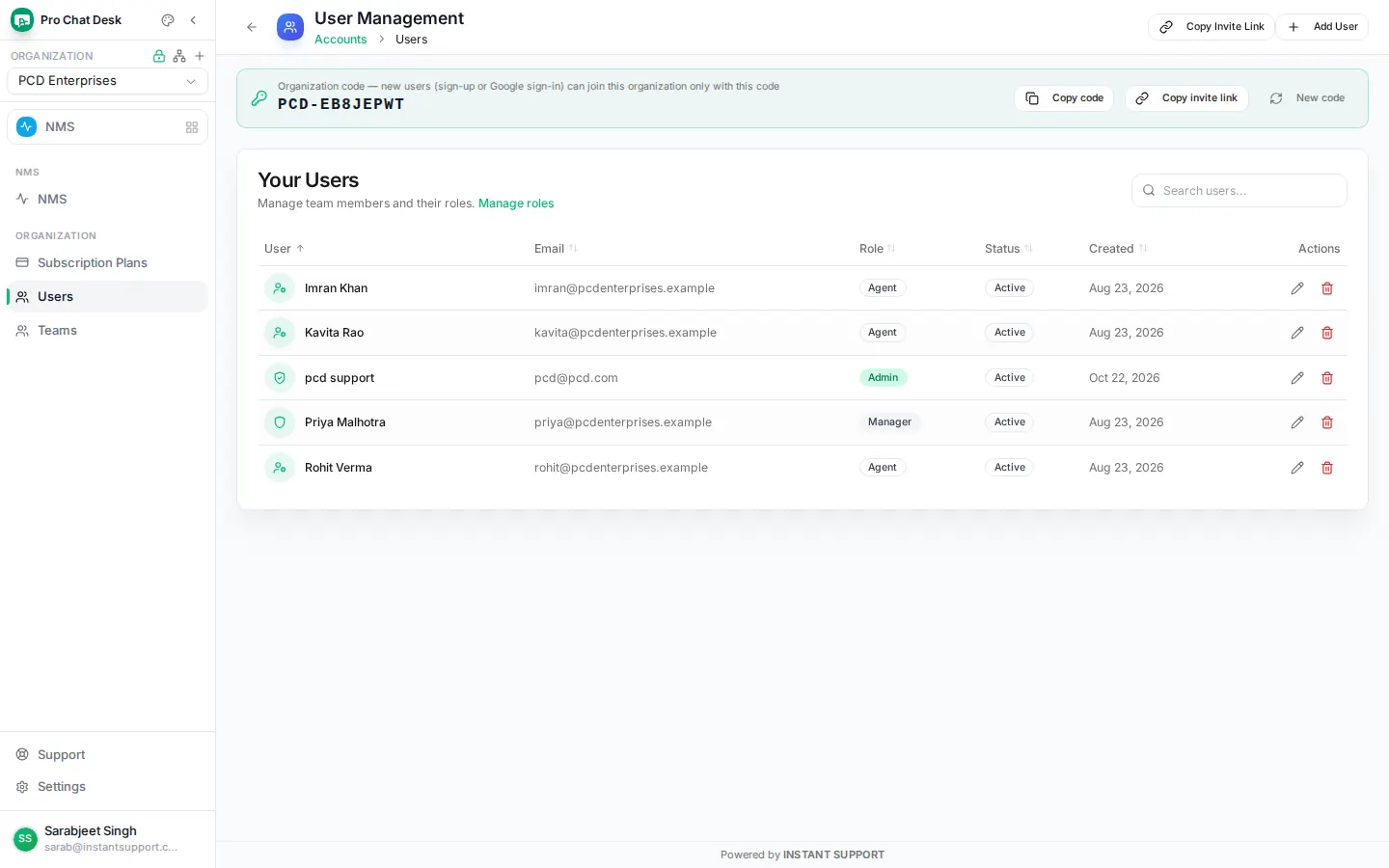Click the Admin role badge
This screenshot has height=868, width=1389.
click(x=883, y=378)
